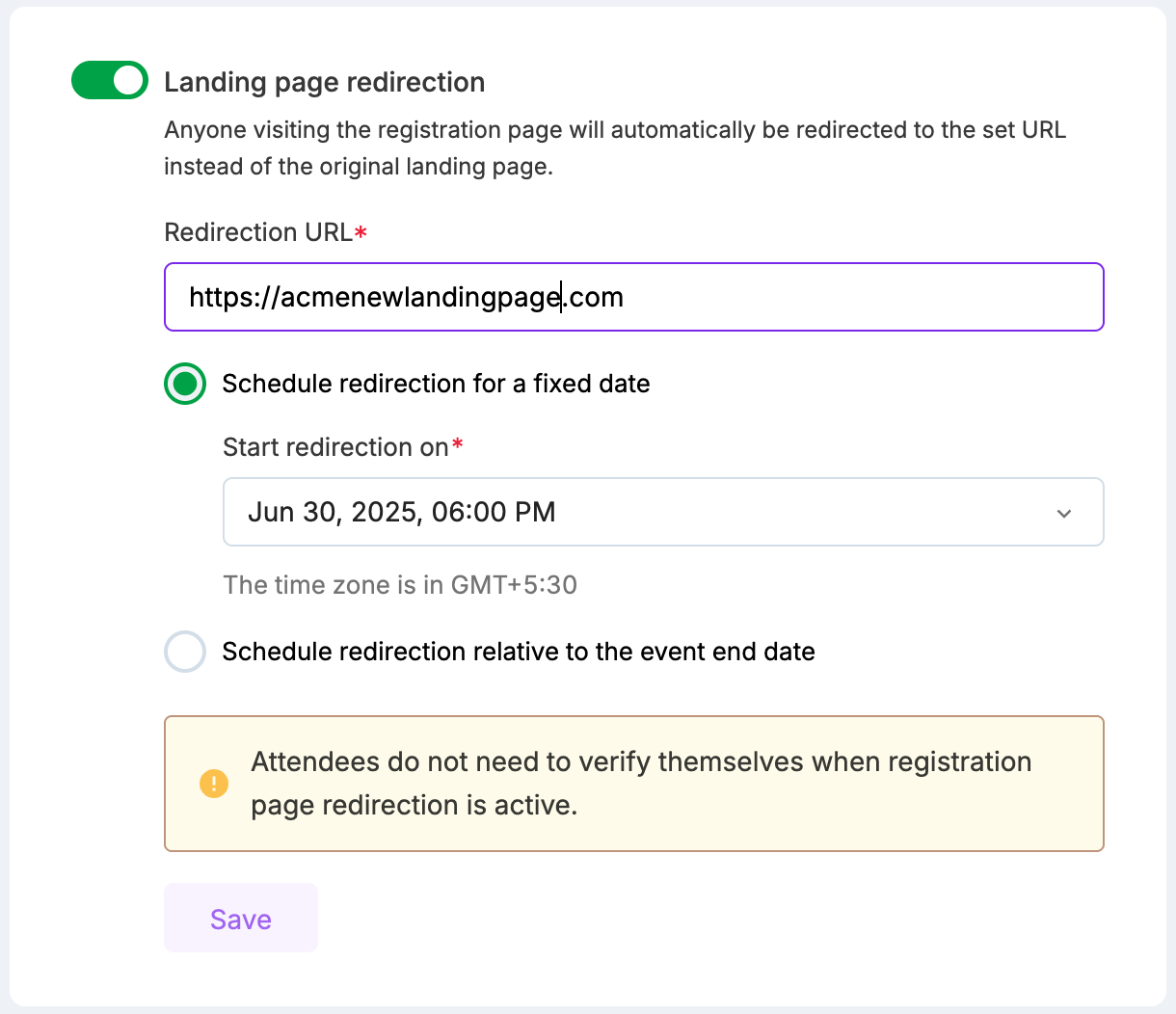Click the attendee verification warning banner
The height and width of the screenshot is (1014, 1176).
tap(634, 784)
